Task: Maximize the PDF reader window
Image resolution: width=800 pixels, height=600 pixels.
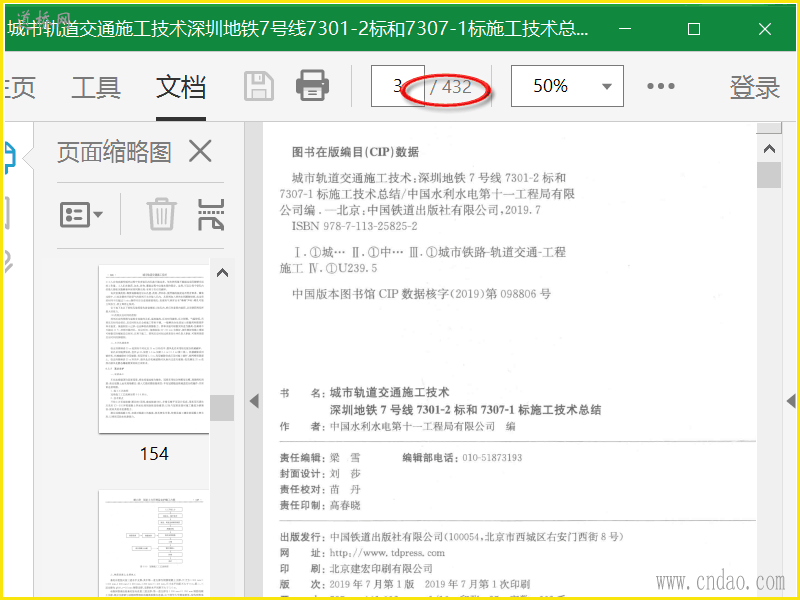Action: click(x=694, y=29)
